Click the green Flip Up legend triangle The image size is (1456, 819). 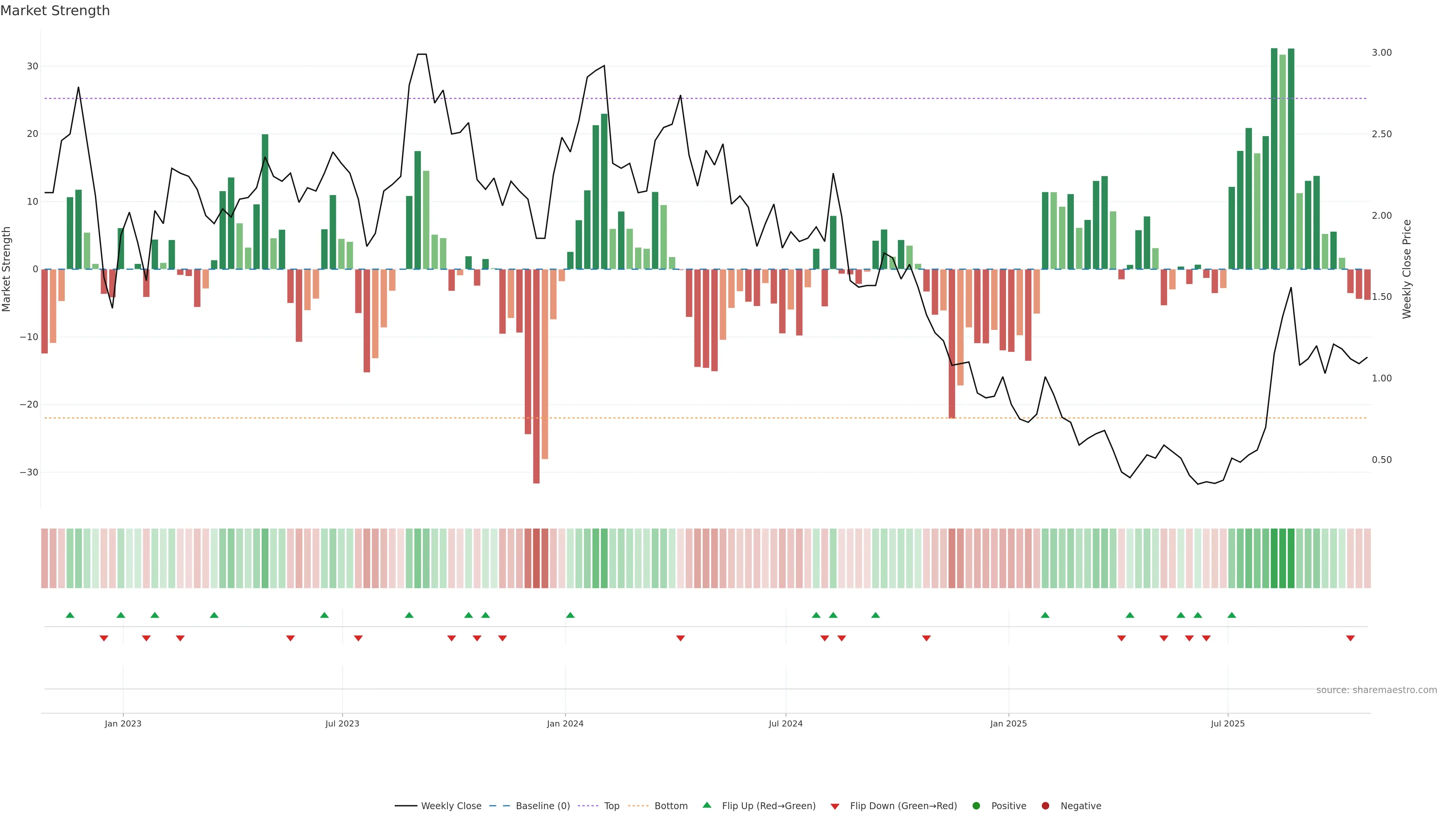(706, 805)
